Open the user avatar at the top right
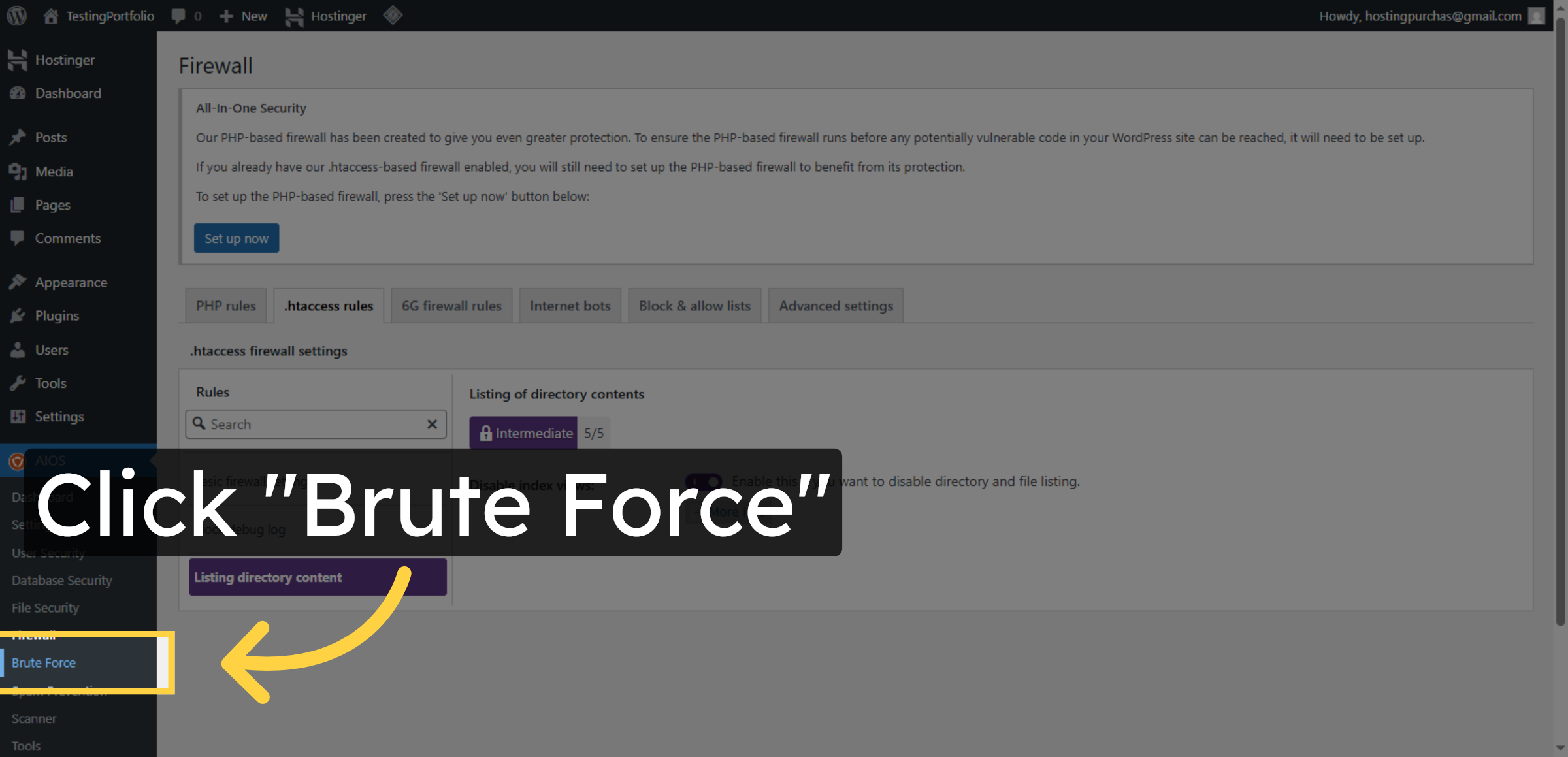 pyautogui.click(x=1535, y=16)
